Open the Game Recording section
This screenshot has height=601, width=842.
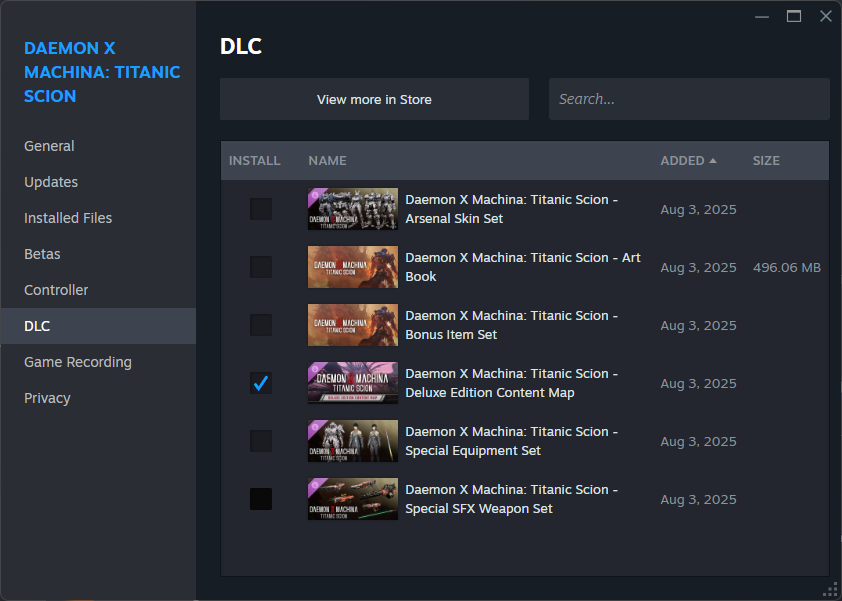tap(98, 362)
